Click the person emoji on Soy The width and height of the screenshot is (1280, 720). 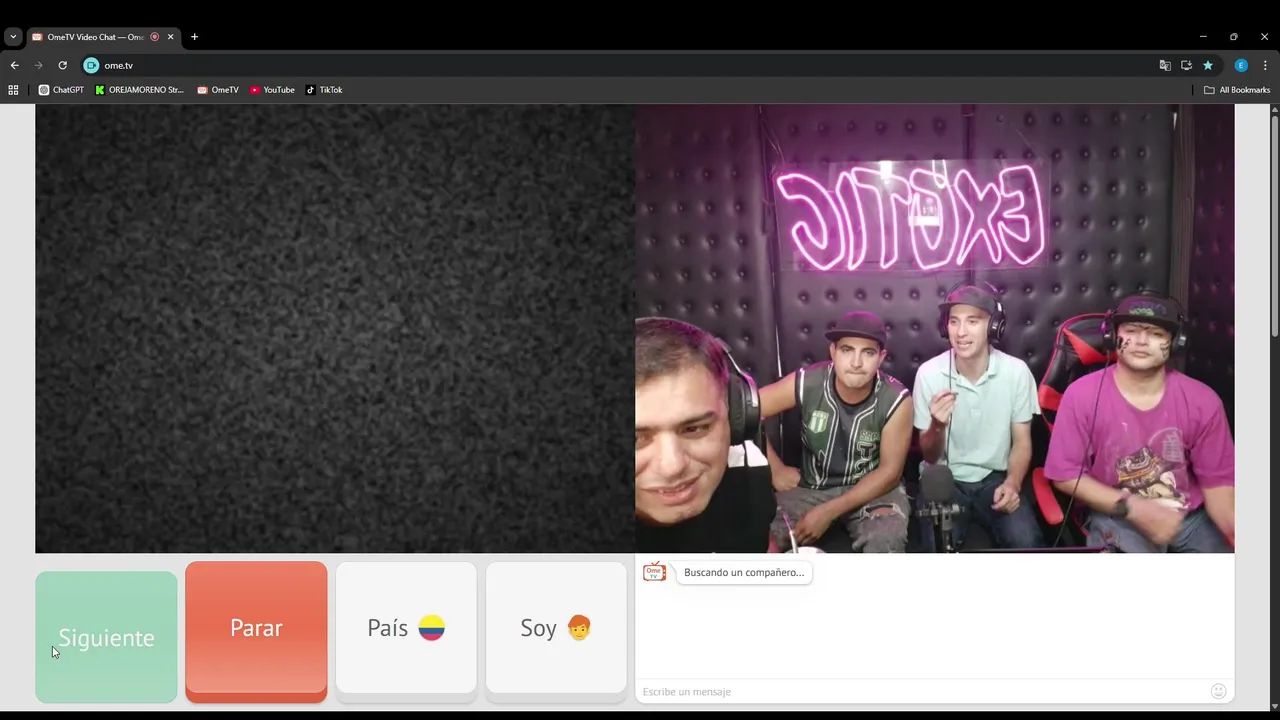(x=579, y=628)
